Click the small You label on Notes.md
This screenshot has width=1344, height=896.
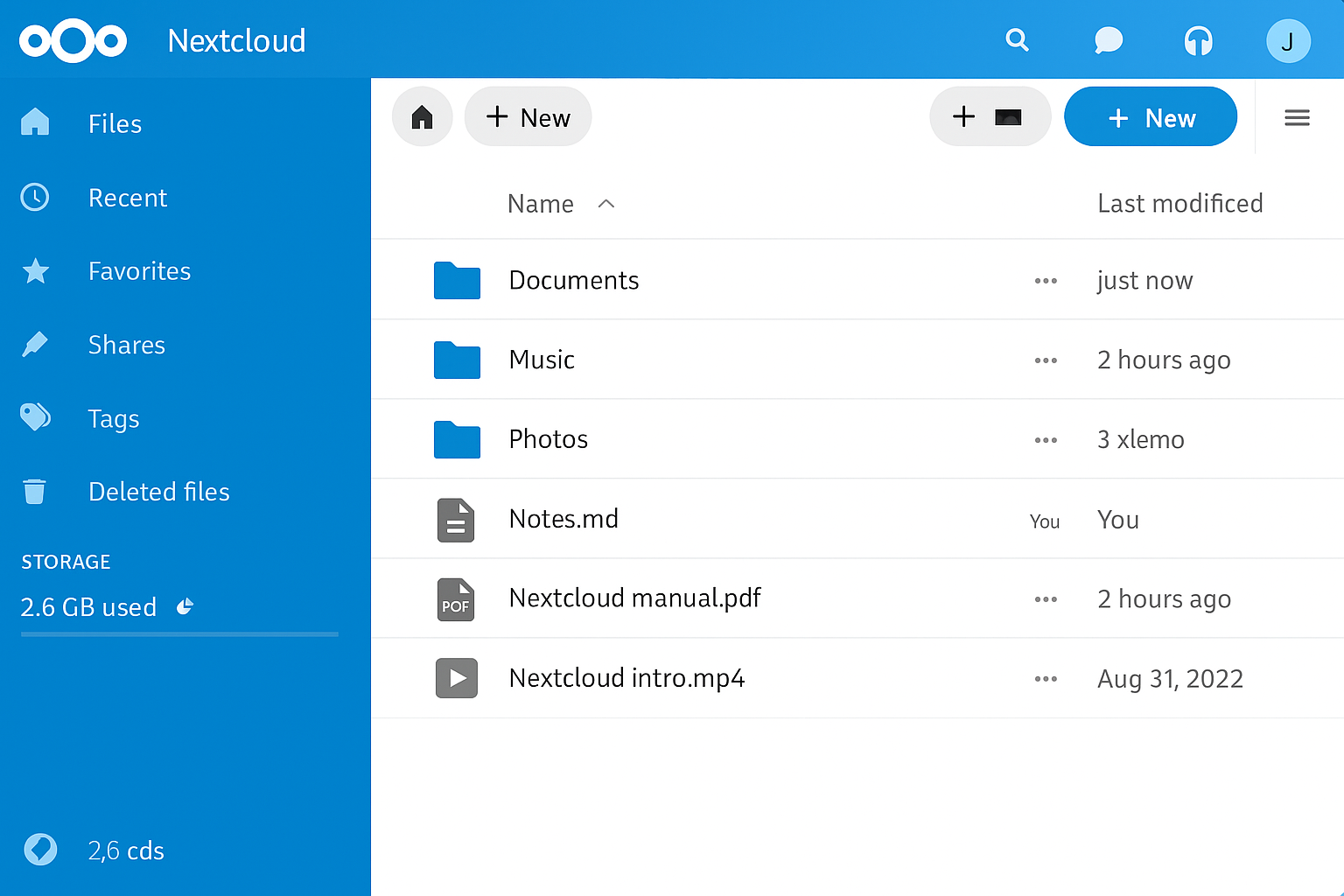click(1045, 521)
